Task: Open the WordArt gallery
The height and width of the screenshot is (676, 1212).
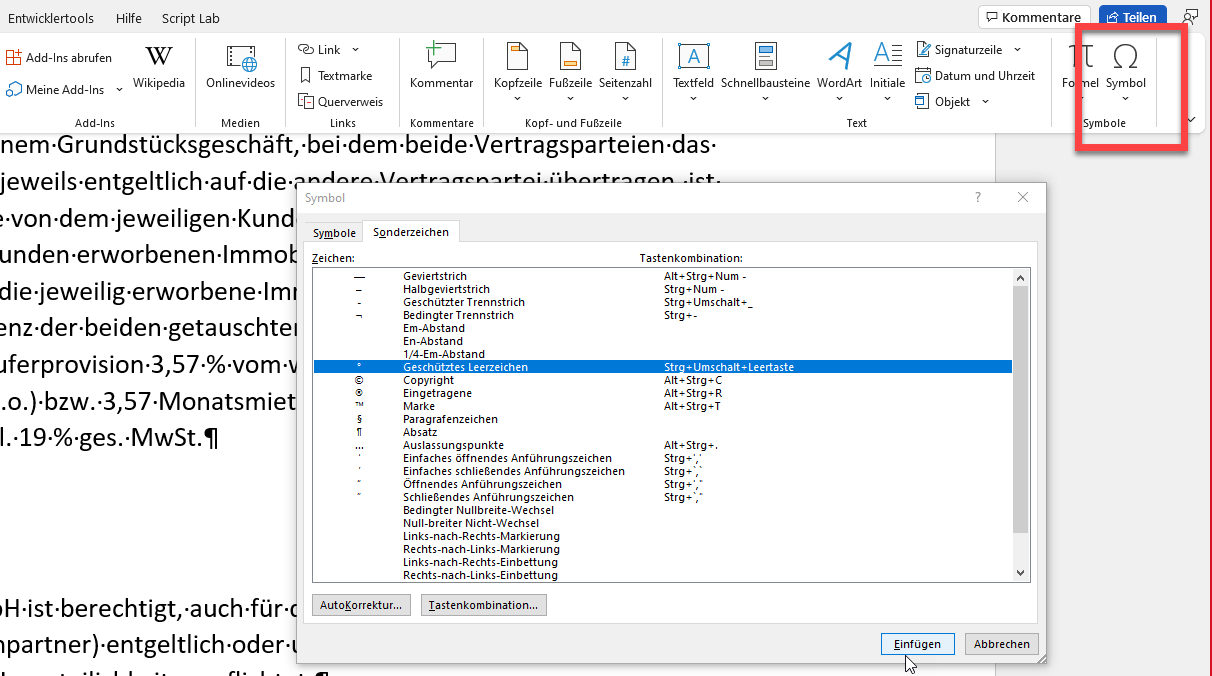Action: coord(839,68)
